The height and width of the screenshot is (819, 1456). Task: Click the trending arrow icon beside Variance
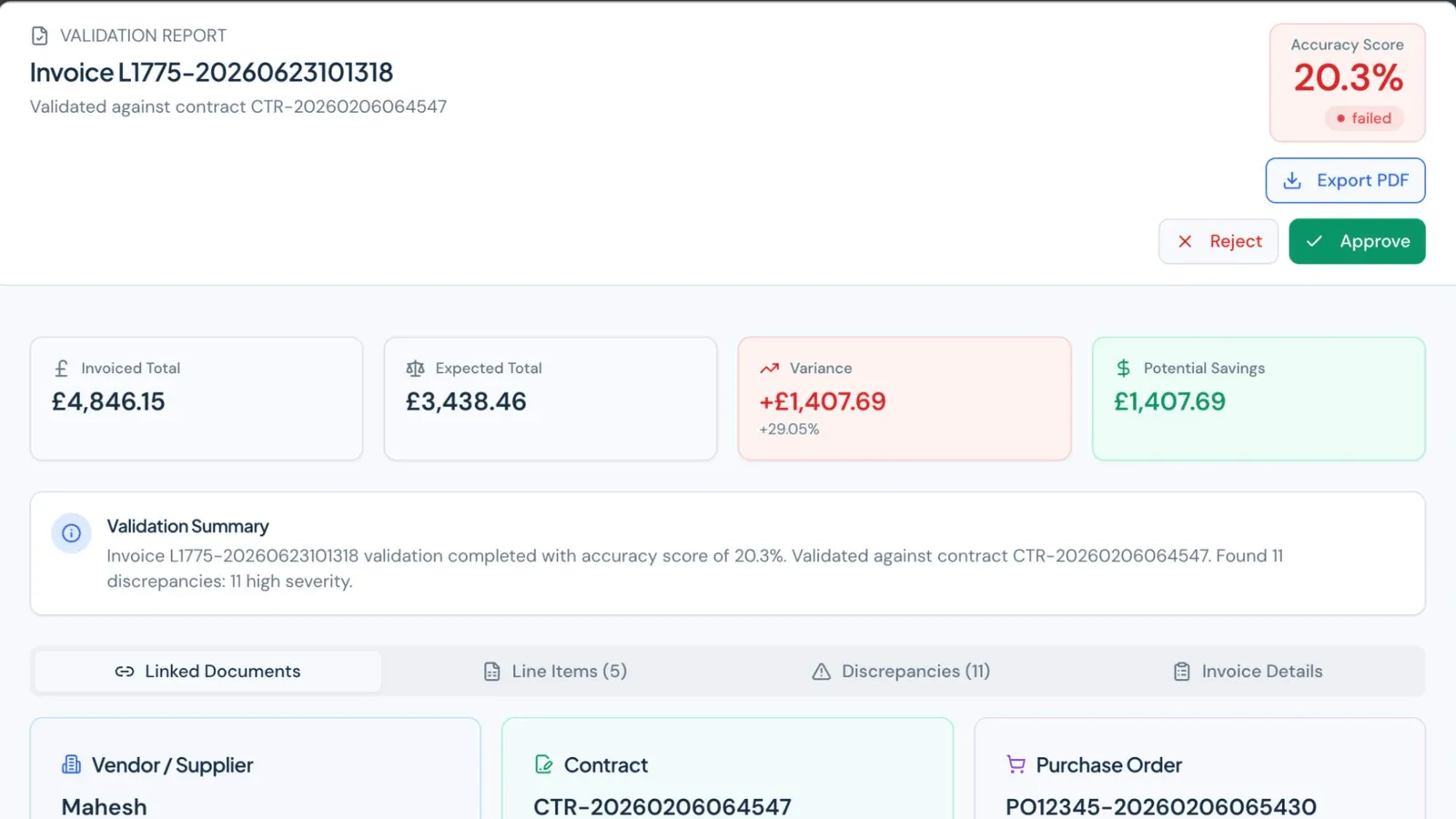tap(770, 368)
